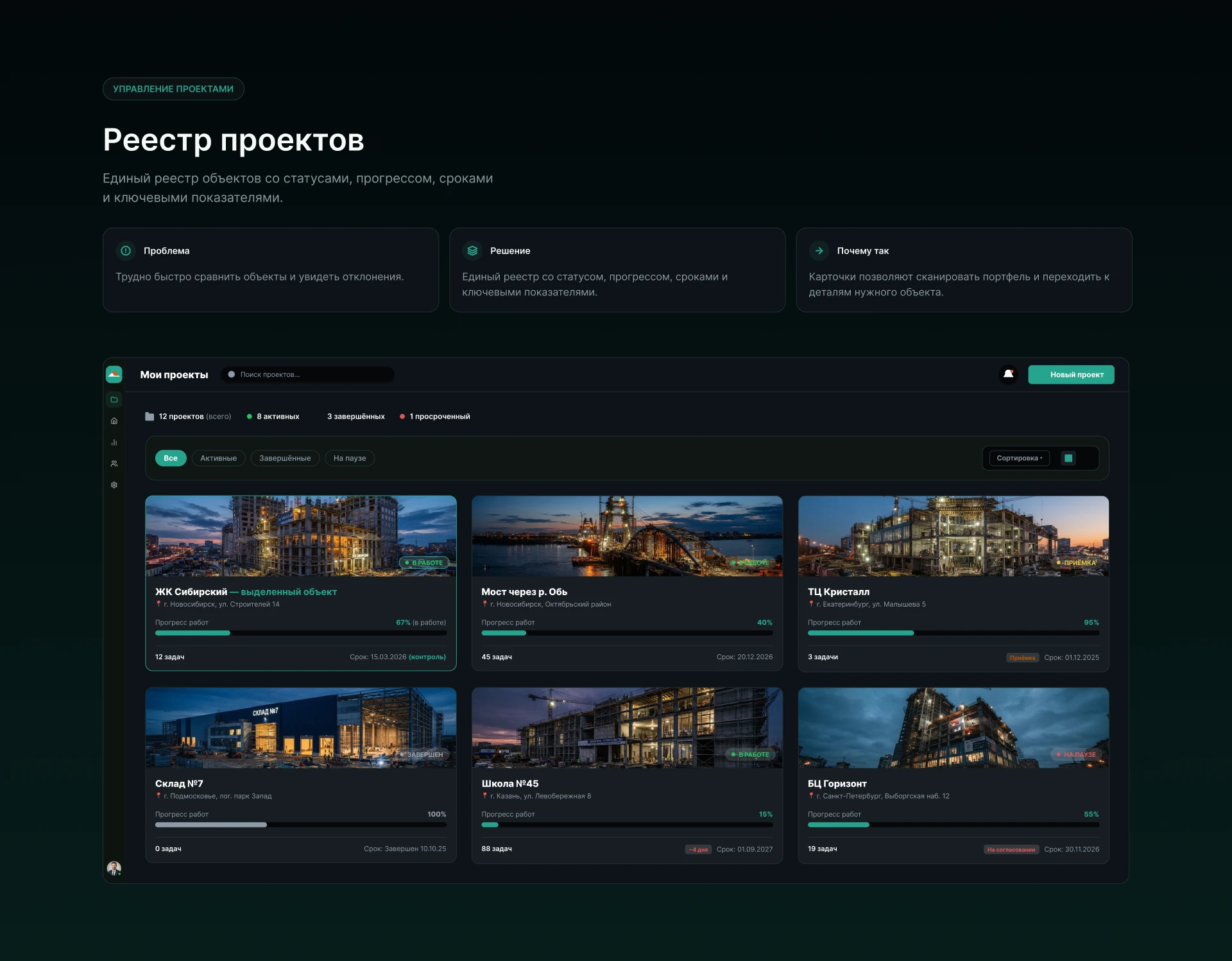
Task: Click the 8 активных counter
Action: [x=273, y=417]
